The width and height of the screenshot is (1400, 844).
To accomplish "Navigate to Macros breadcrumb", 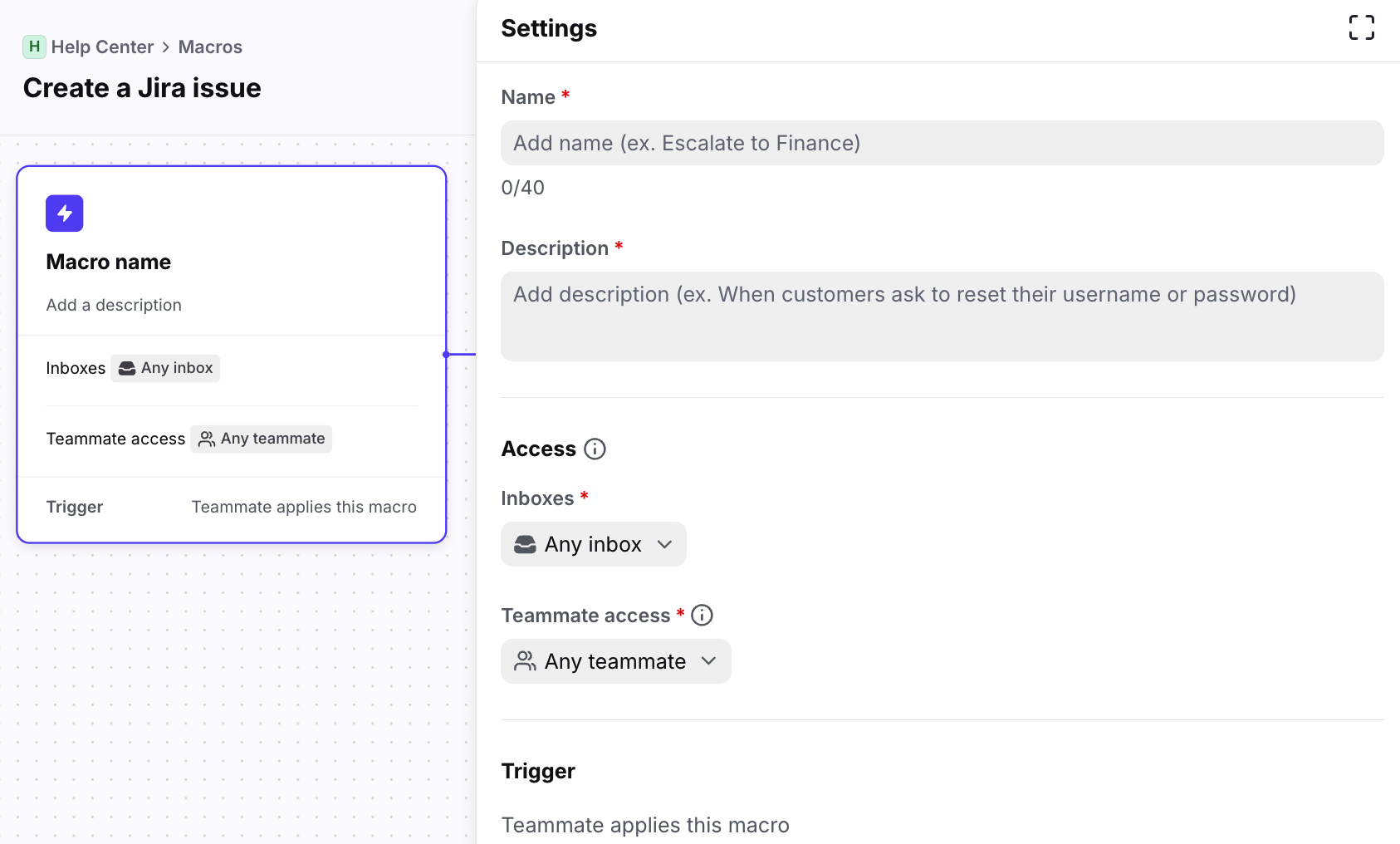I will pos(210,47).
